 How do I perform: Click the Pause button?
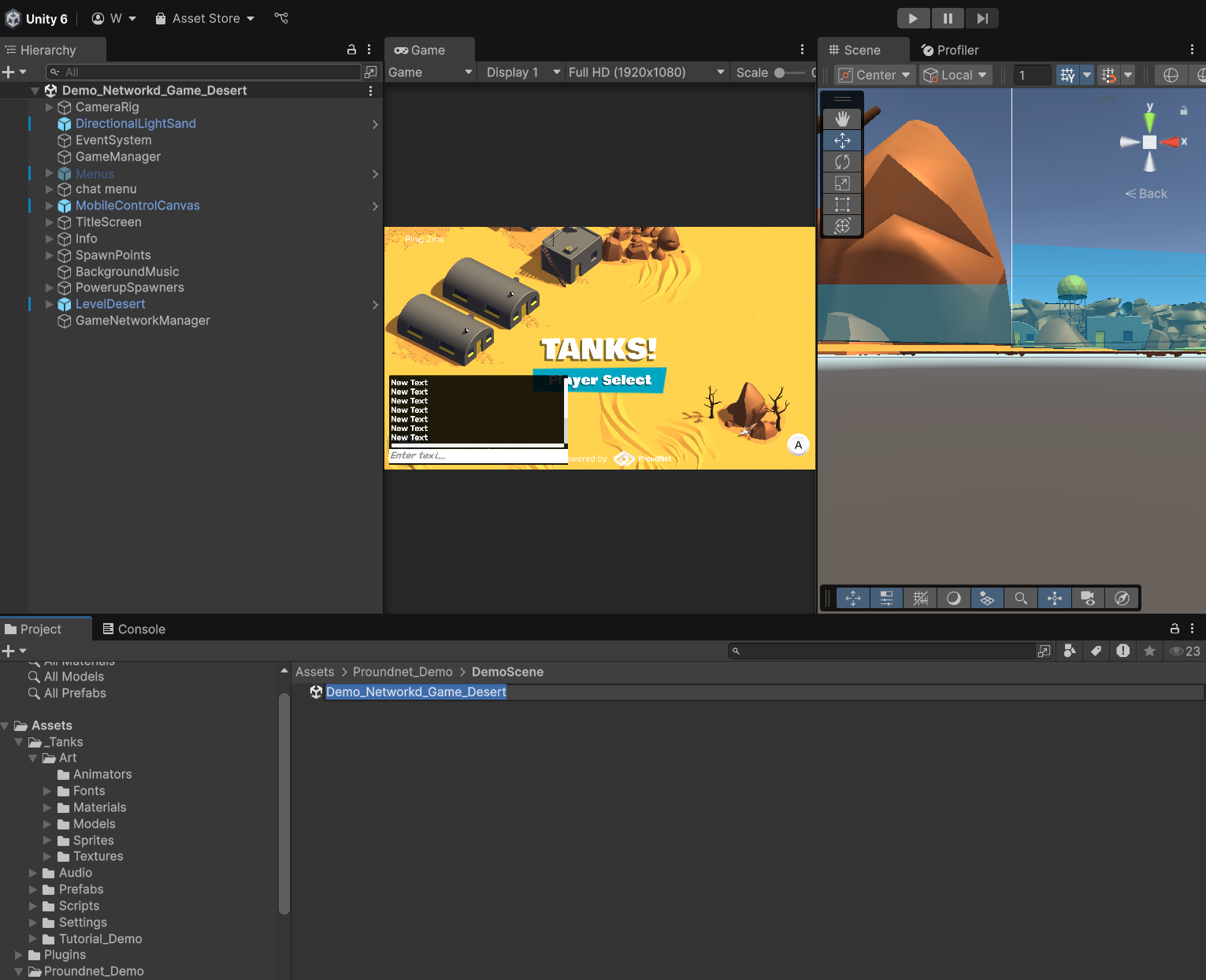948,18
